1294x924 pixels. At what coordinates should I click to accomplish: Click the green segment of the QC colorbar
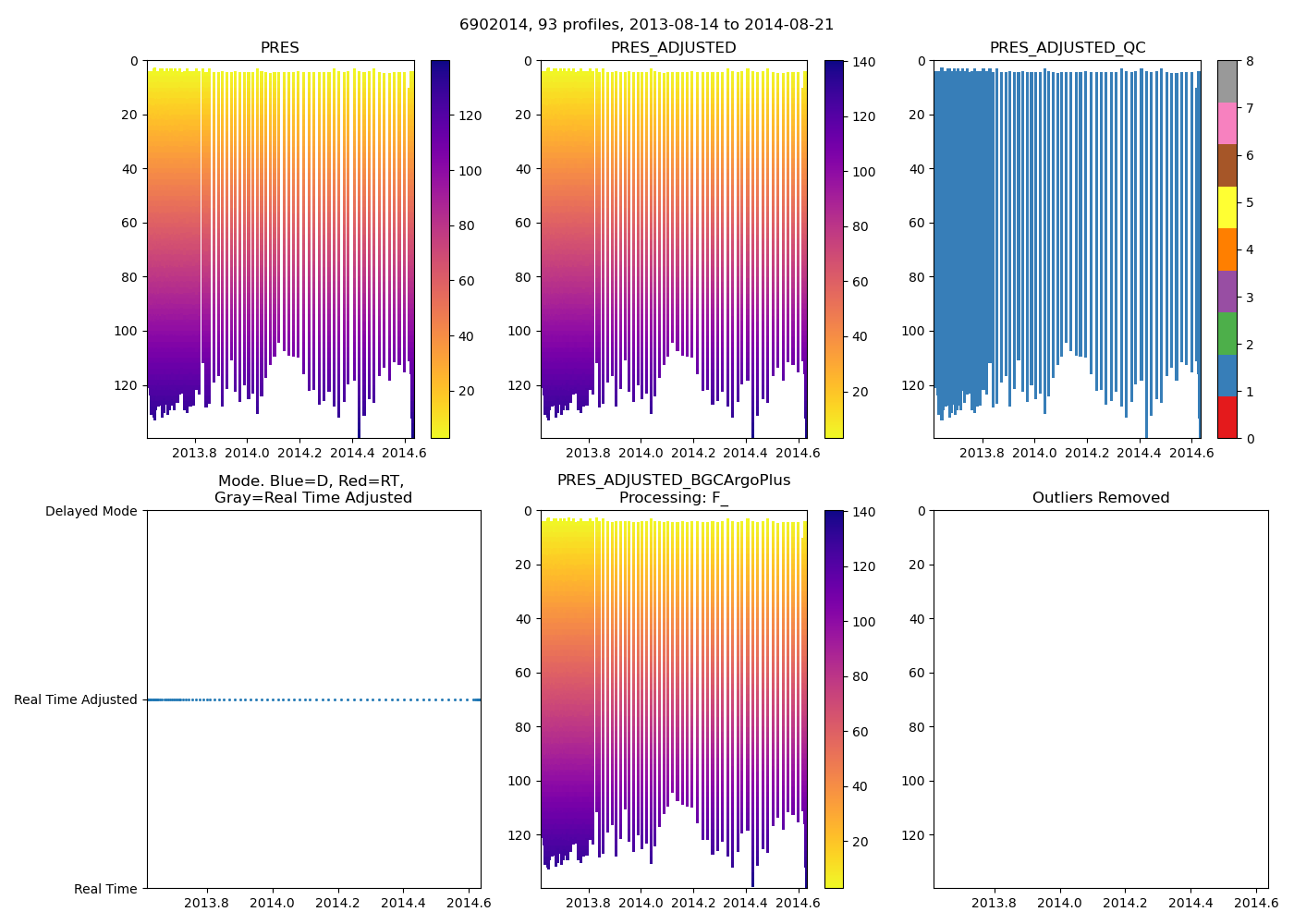click(x=1227, y=334)
